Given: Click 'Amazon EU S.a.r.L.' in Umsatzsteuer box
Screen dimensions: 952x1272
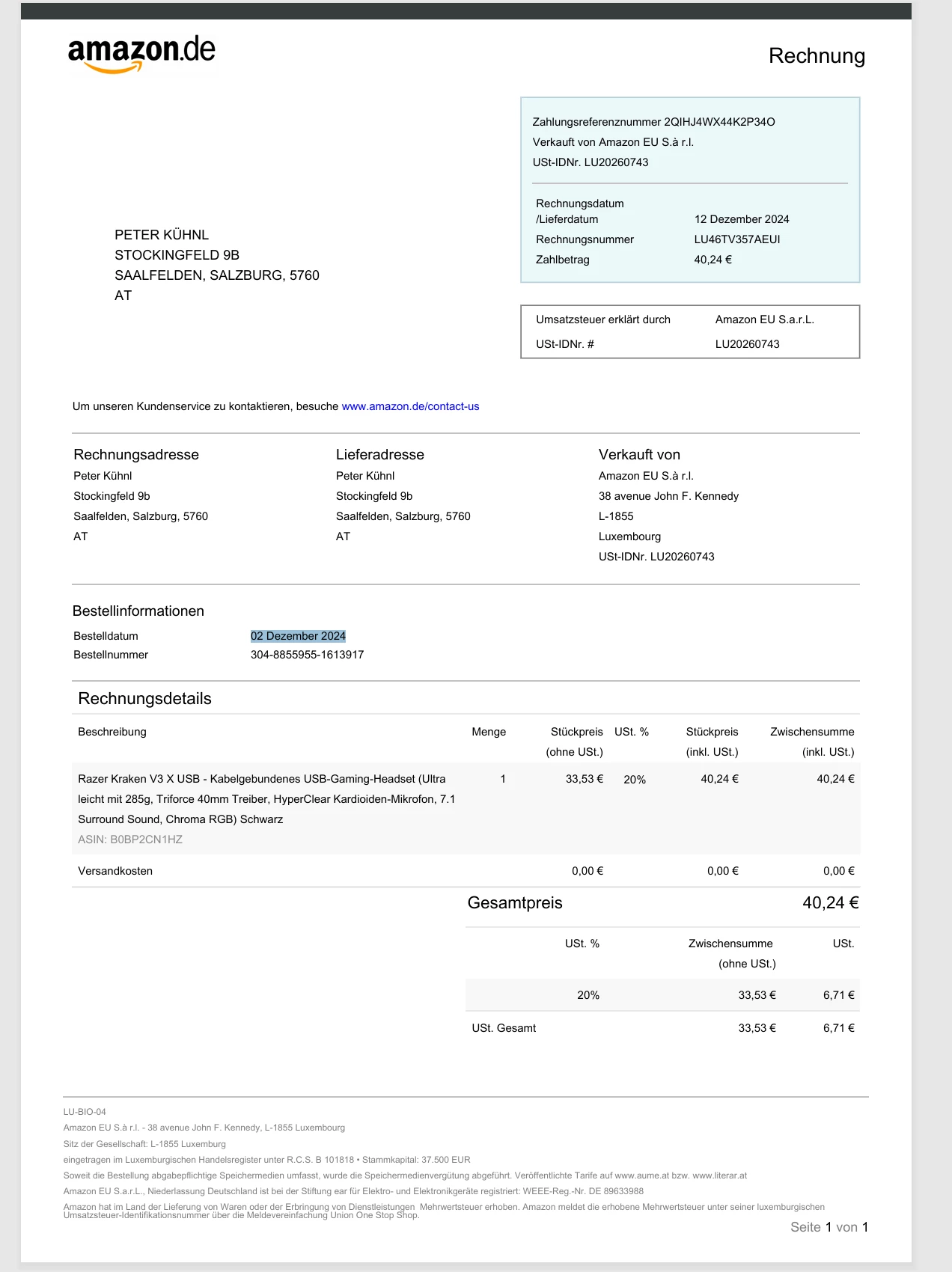Looking at the screenshot, I should tap(765, 319).
